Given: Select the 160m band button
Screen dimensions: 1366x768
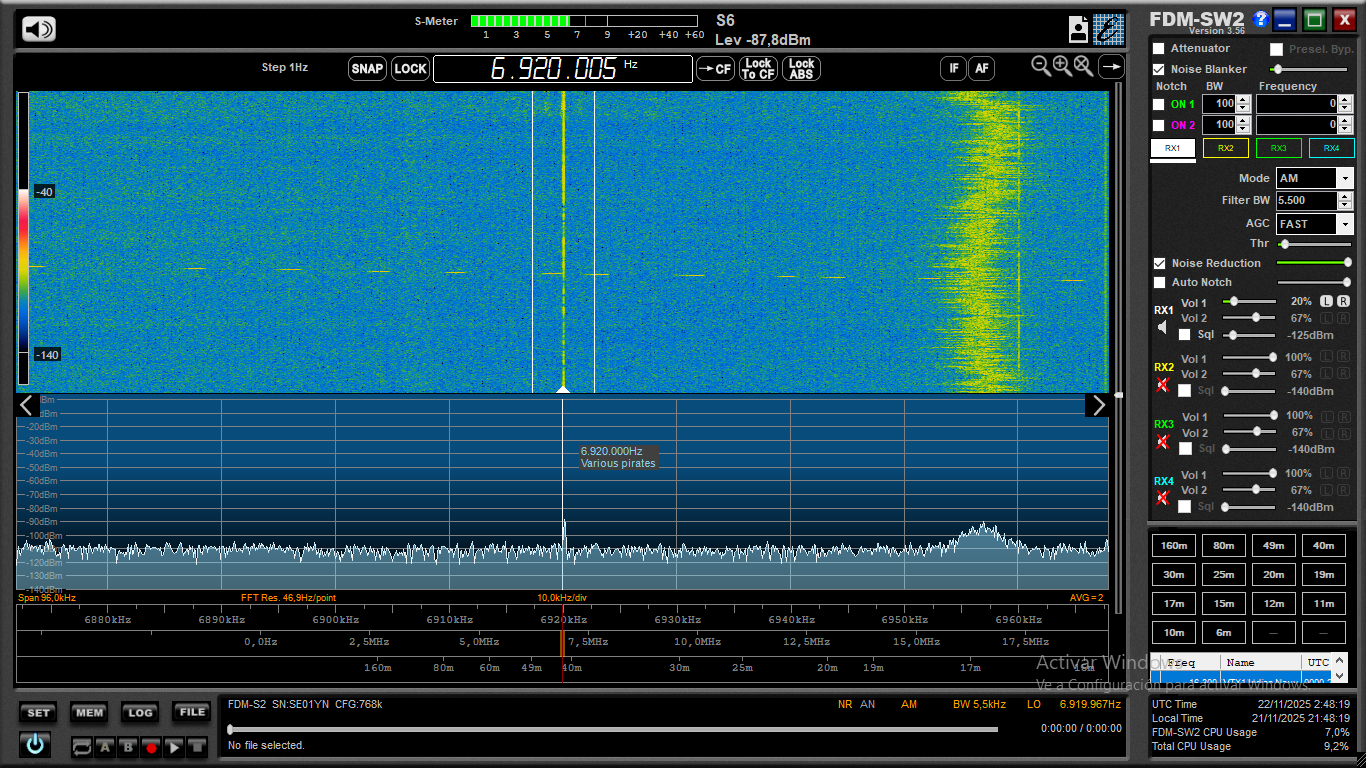Looking at the screenshot, I should coord(1173,545).
